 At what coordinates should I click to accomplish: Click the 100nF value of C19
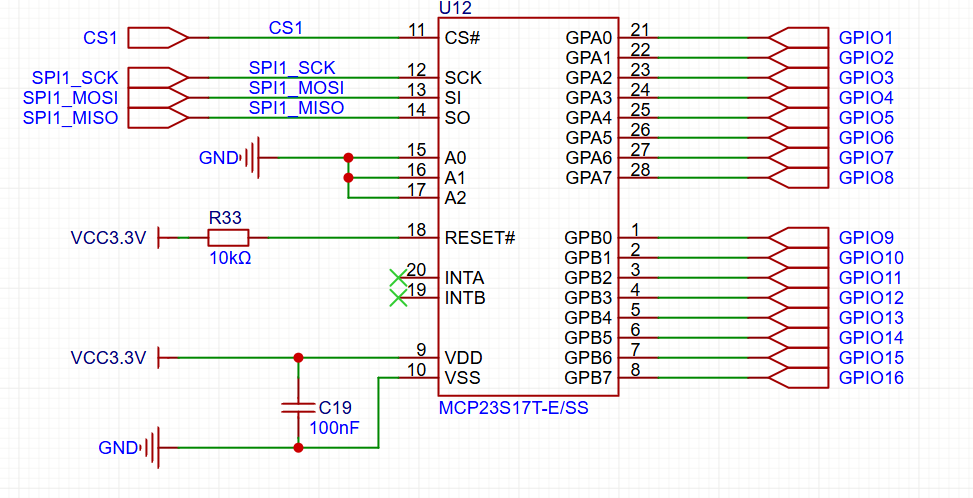336,428
